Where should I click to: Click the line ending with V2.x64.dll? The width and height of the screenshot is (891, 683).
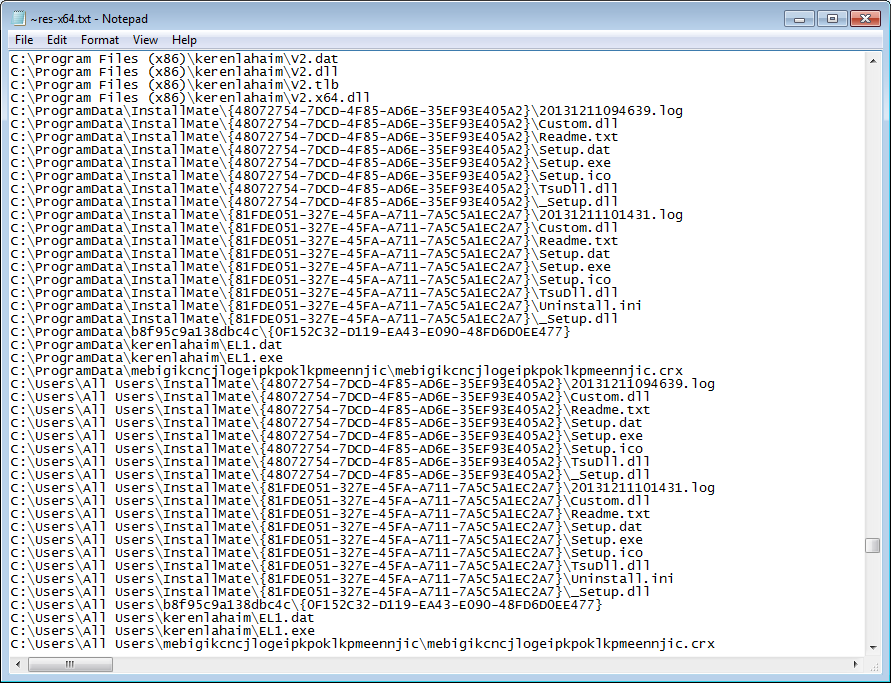pos(190,98)
